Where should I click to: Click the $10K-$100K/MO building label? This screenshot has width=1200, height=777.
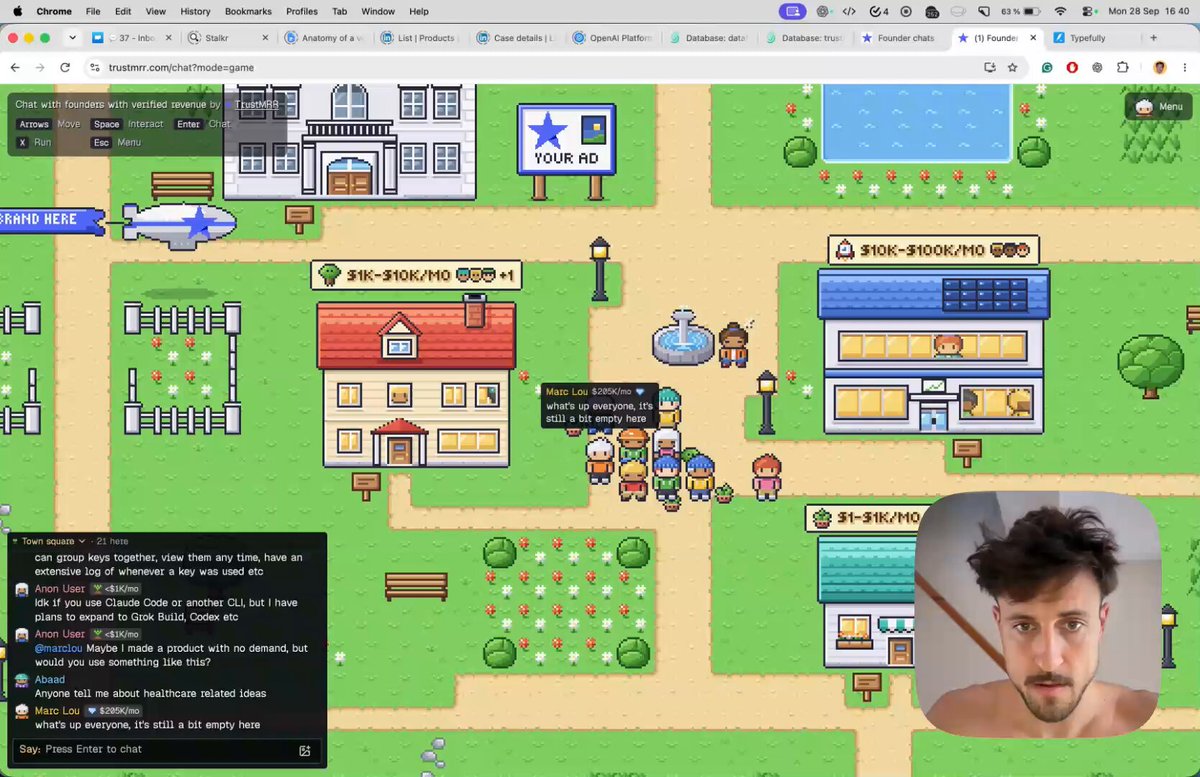pos(934,250)
